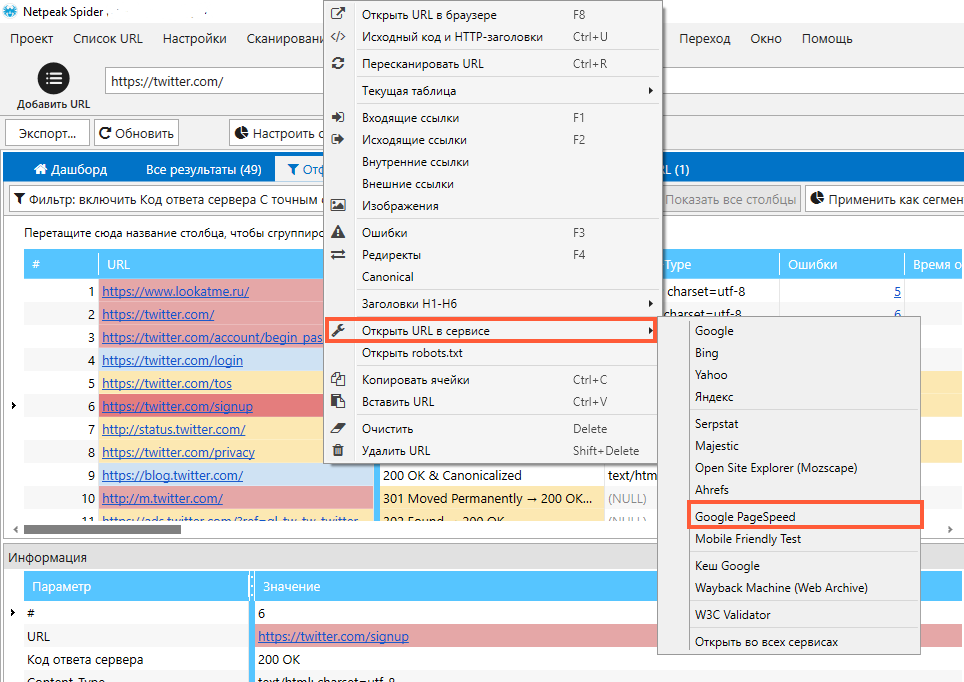The width and height of the screenshot is (964, 682).
Task: Click the URL address input field
Action: coord(215,81)
